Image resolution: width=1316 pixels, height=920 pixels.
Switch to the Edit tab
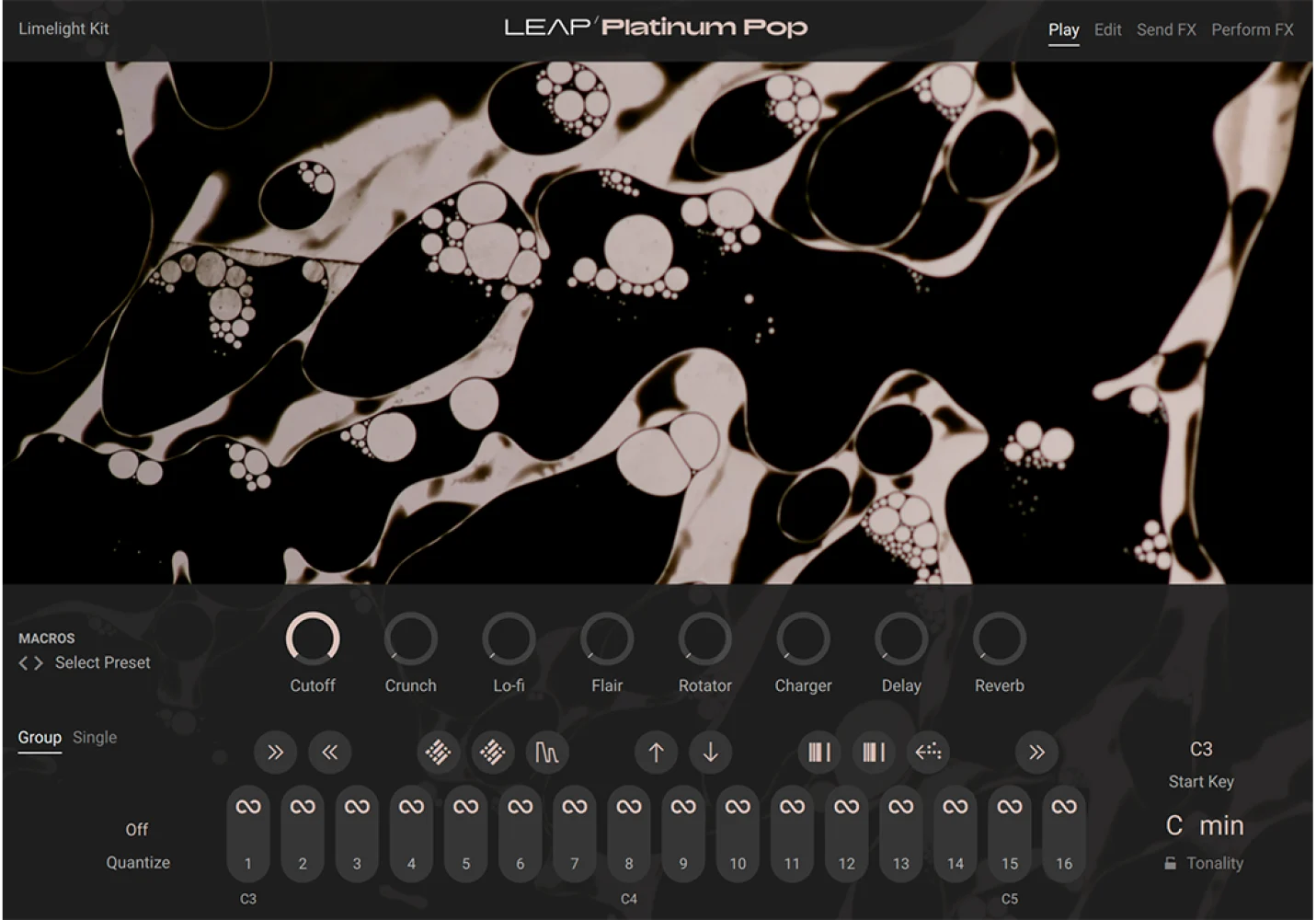(1106, 29)
